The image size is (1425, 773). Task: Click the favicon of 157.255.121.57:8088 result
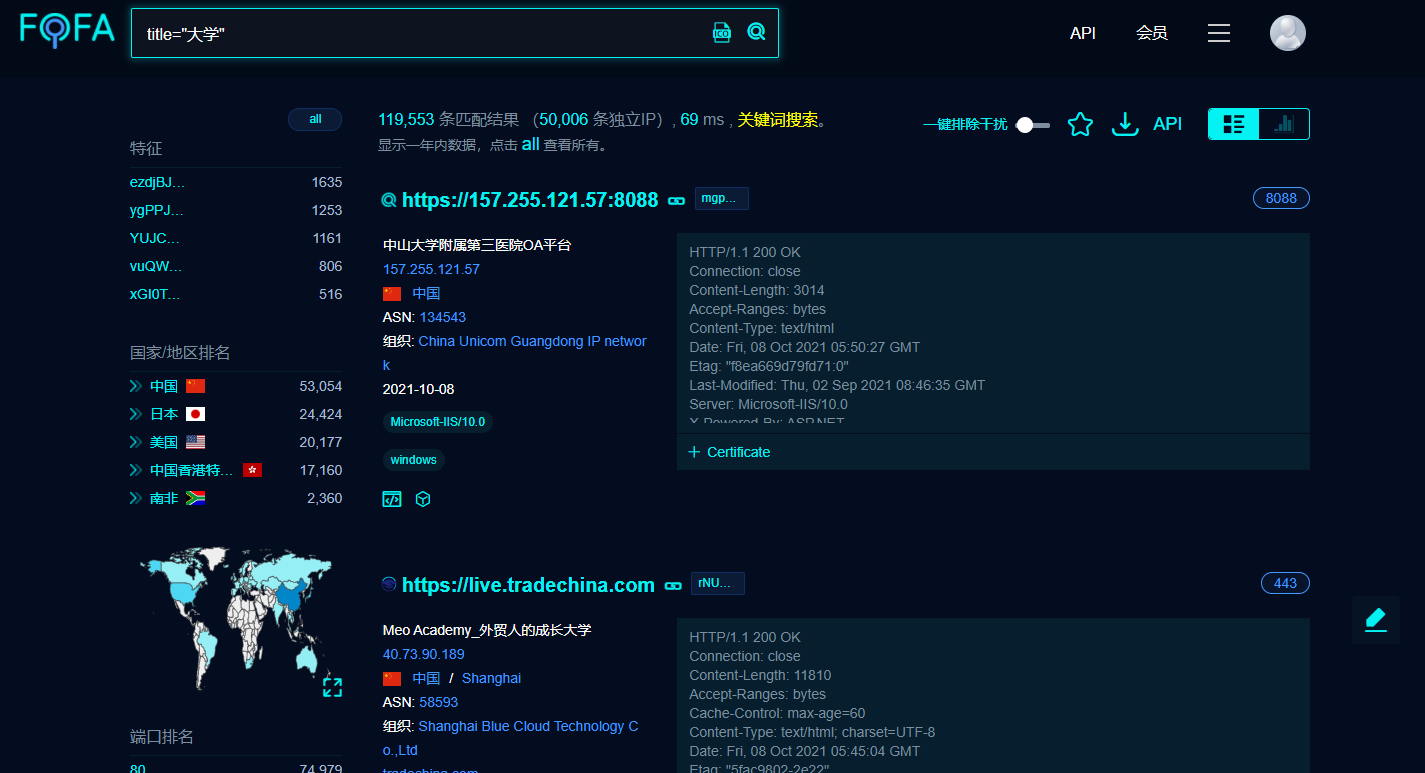390,200
